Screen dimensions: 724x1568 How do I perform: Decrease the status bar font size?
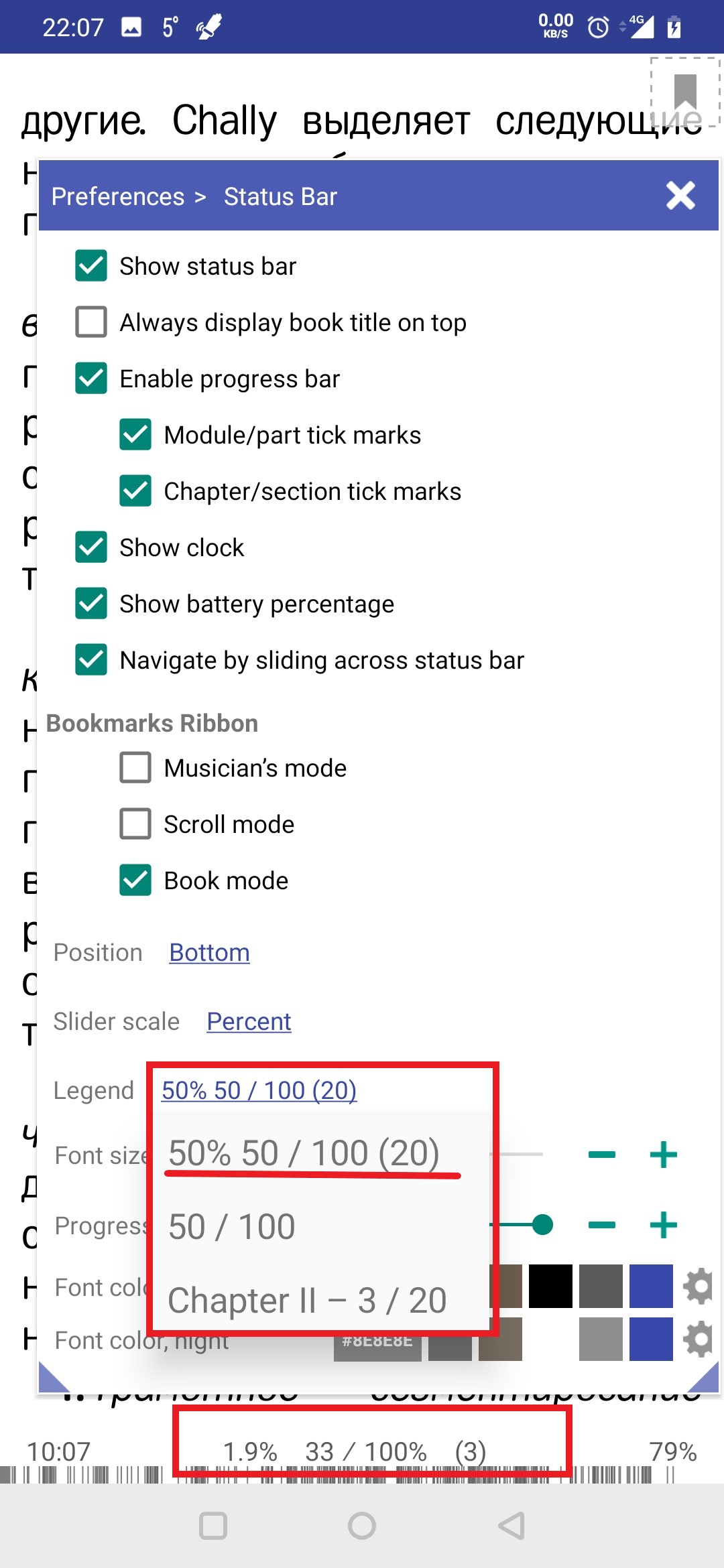click(601, 1155)
